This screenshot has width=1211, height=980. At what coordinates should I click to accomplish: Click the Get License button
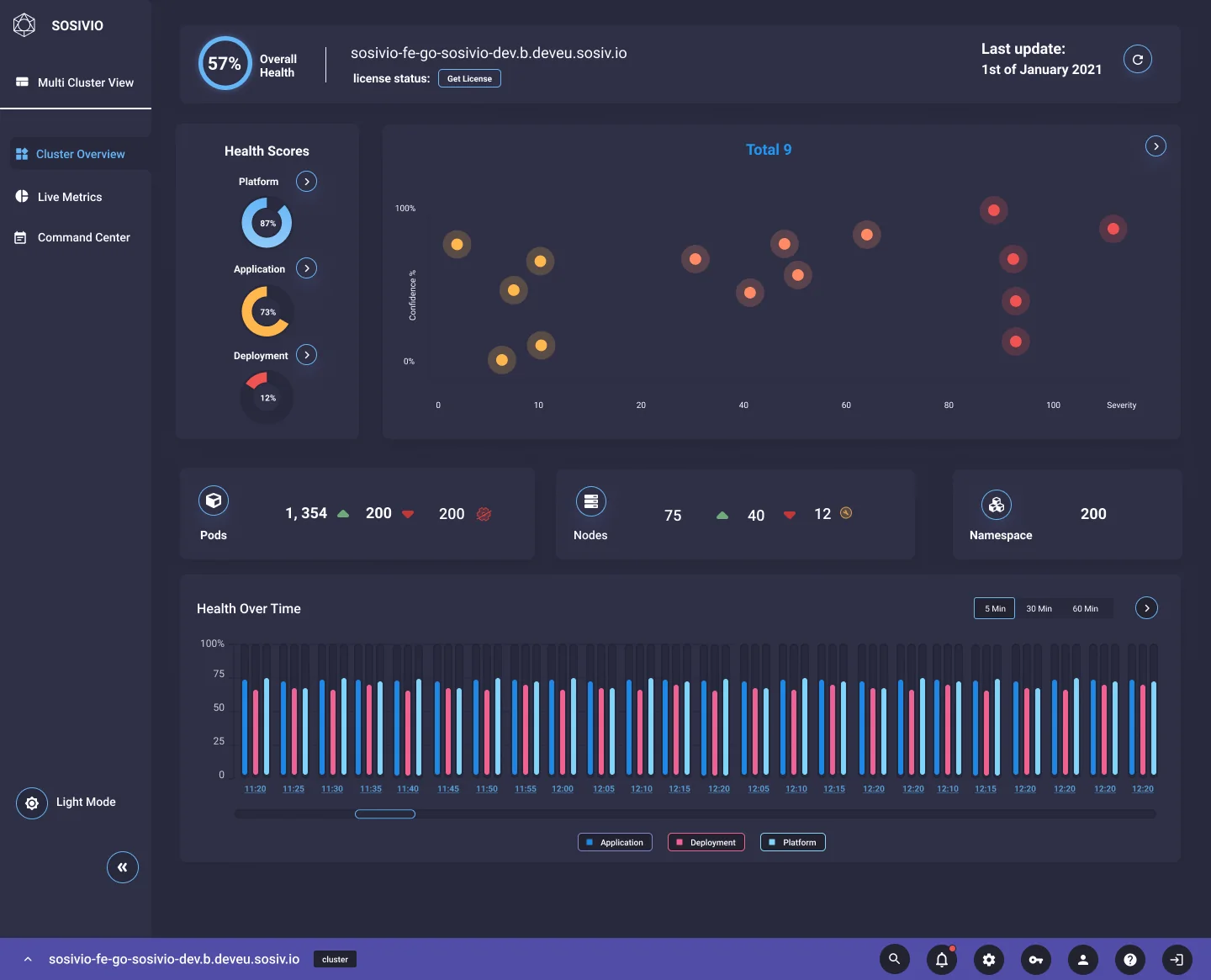click(469, 78)
